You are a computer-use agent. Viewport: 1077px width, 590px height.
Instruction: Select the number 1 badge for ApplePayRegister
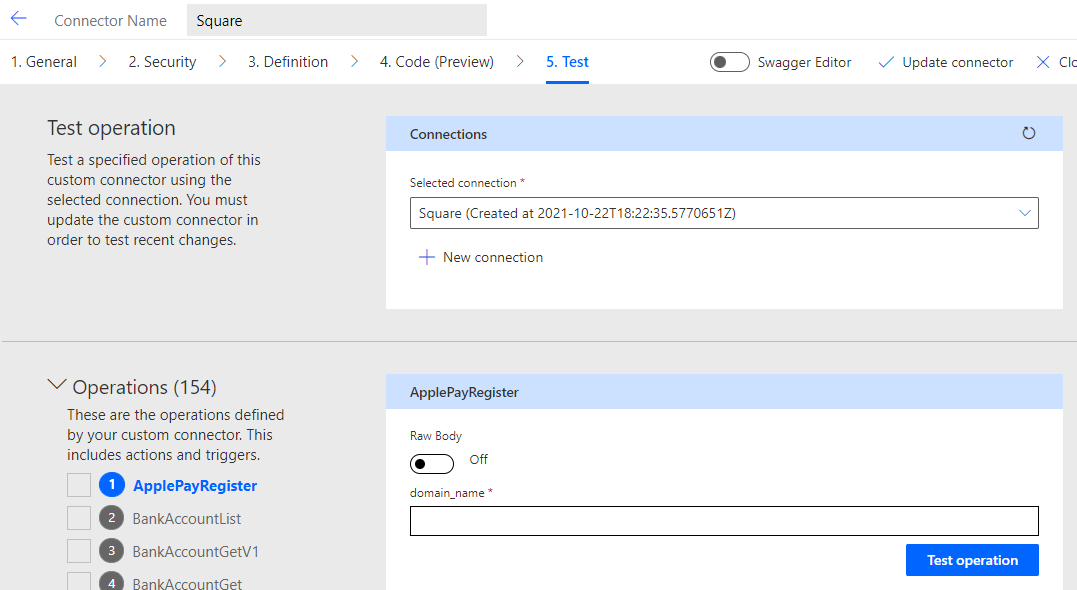111,485
